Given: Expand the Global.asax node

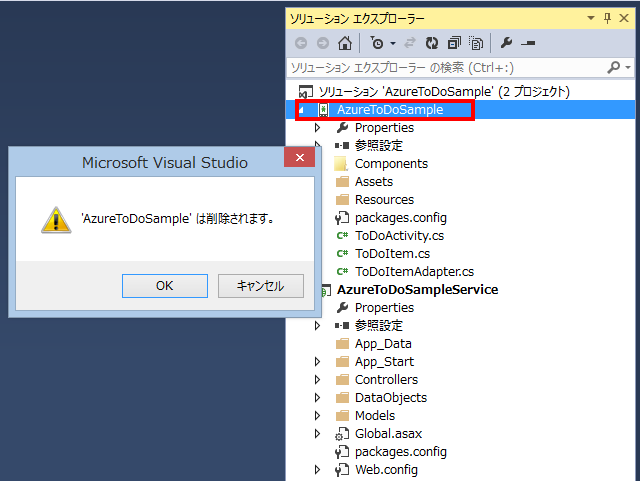Looking at the screenshot, I should click(317, 433).
